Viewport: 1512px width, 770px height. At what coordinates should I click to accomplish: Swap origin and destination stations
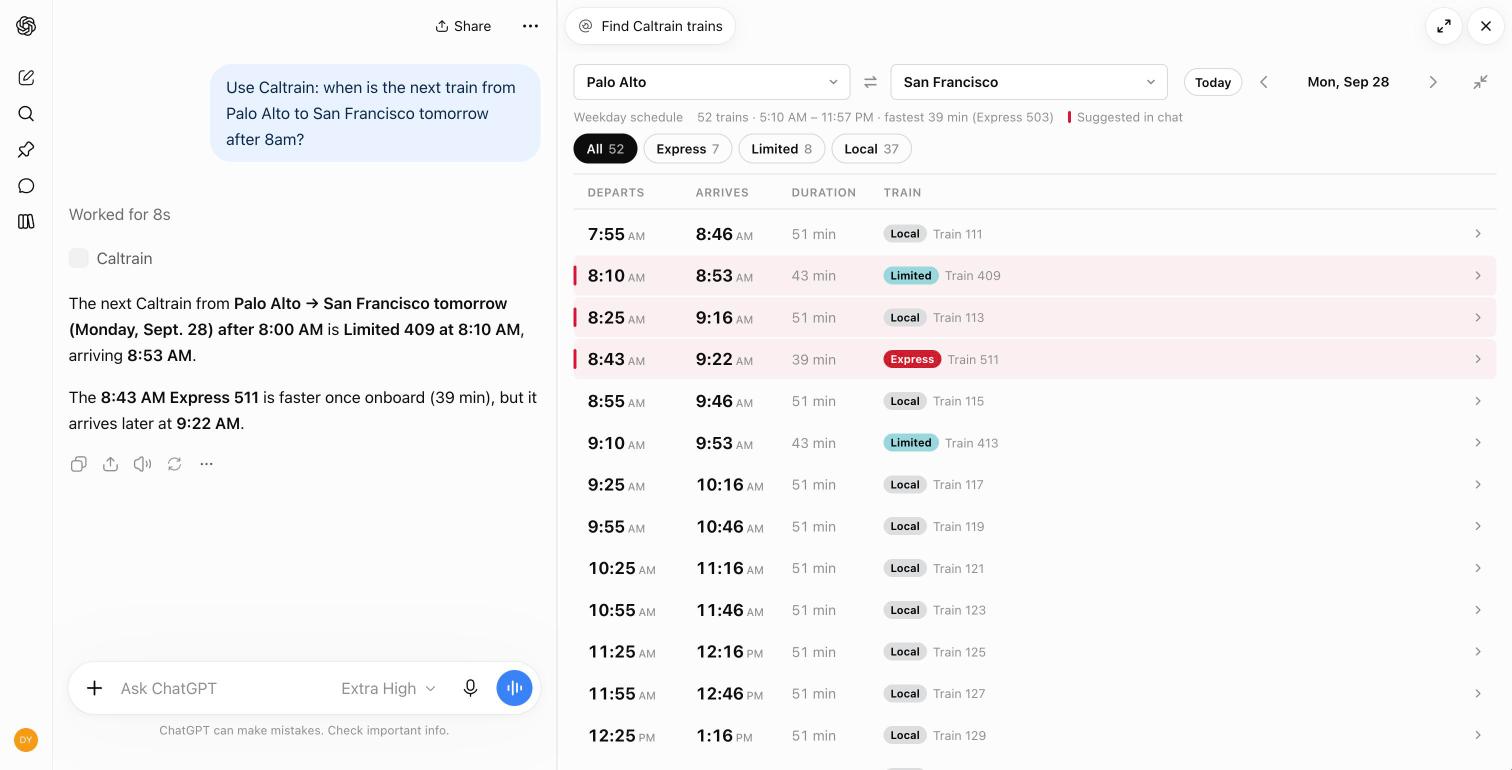pos(870,82)
